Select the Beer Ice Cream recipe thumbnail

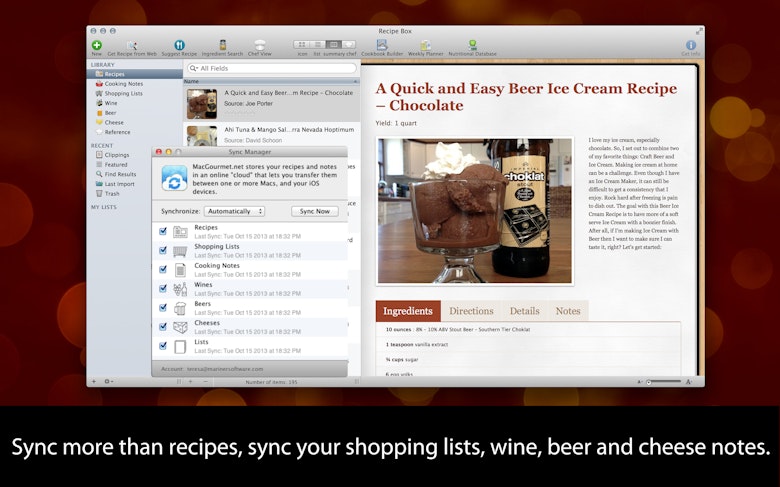201,103
